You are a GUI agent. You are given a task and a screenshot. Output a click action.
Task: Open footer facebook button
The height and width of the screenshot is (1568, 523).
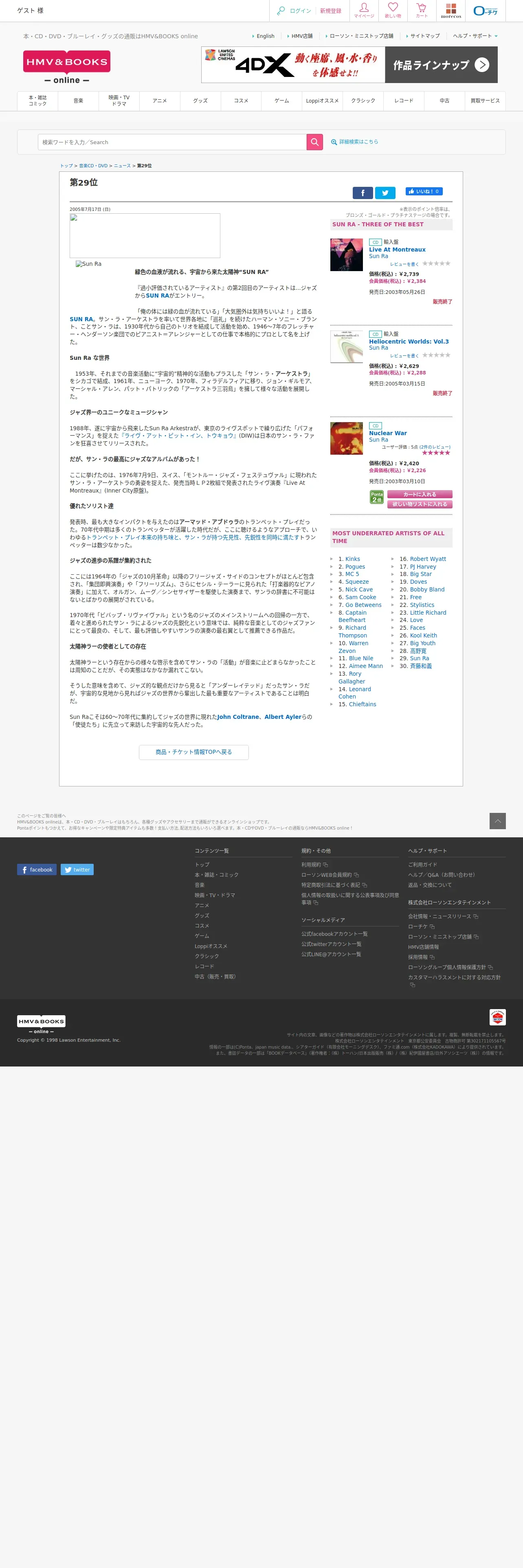pyautogui.click(x=37, y=869)
